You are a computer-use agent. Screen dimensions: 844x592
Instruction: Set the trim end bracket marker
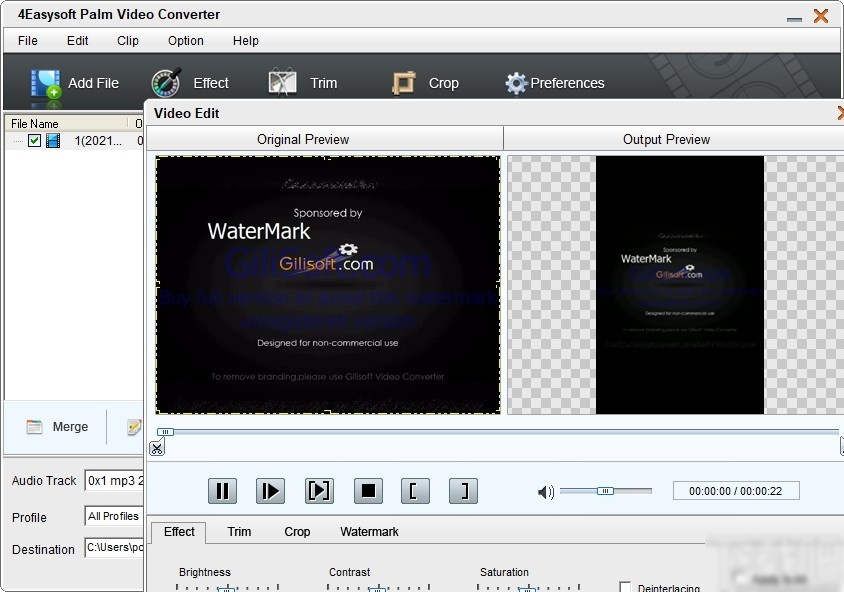tap(463, 491)
